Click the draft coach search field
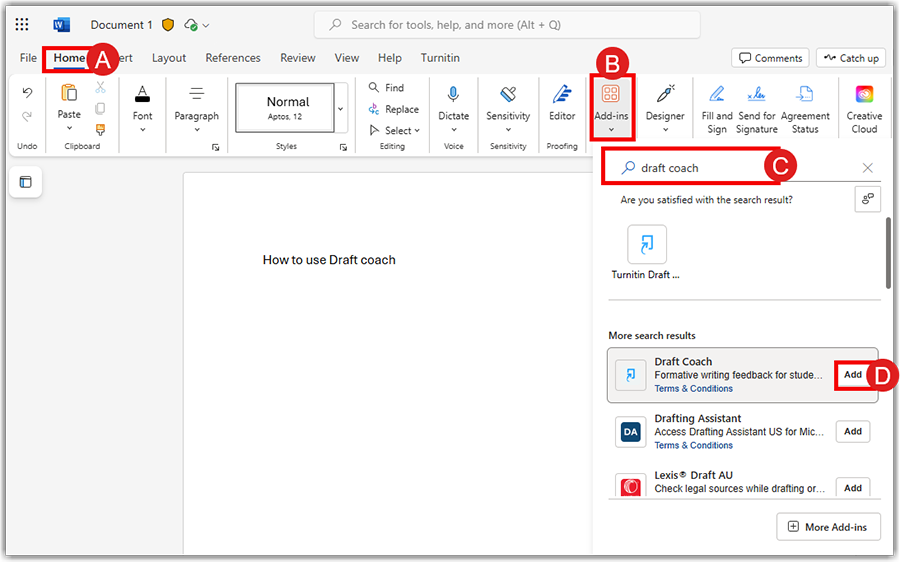 pyautogui.click(x=700, y=168)
